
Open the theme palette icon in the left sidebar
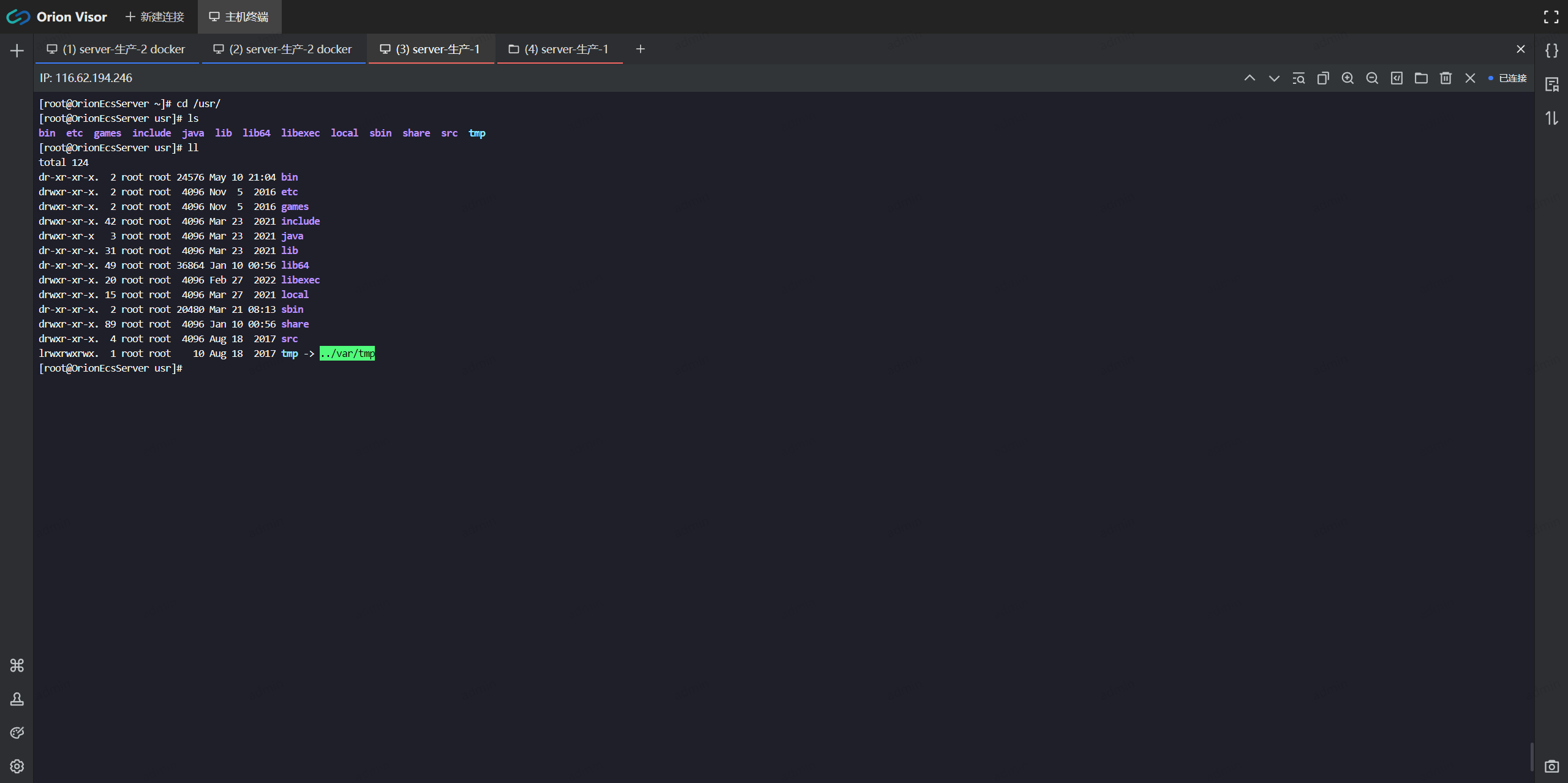(17, 733)
